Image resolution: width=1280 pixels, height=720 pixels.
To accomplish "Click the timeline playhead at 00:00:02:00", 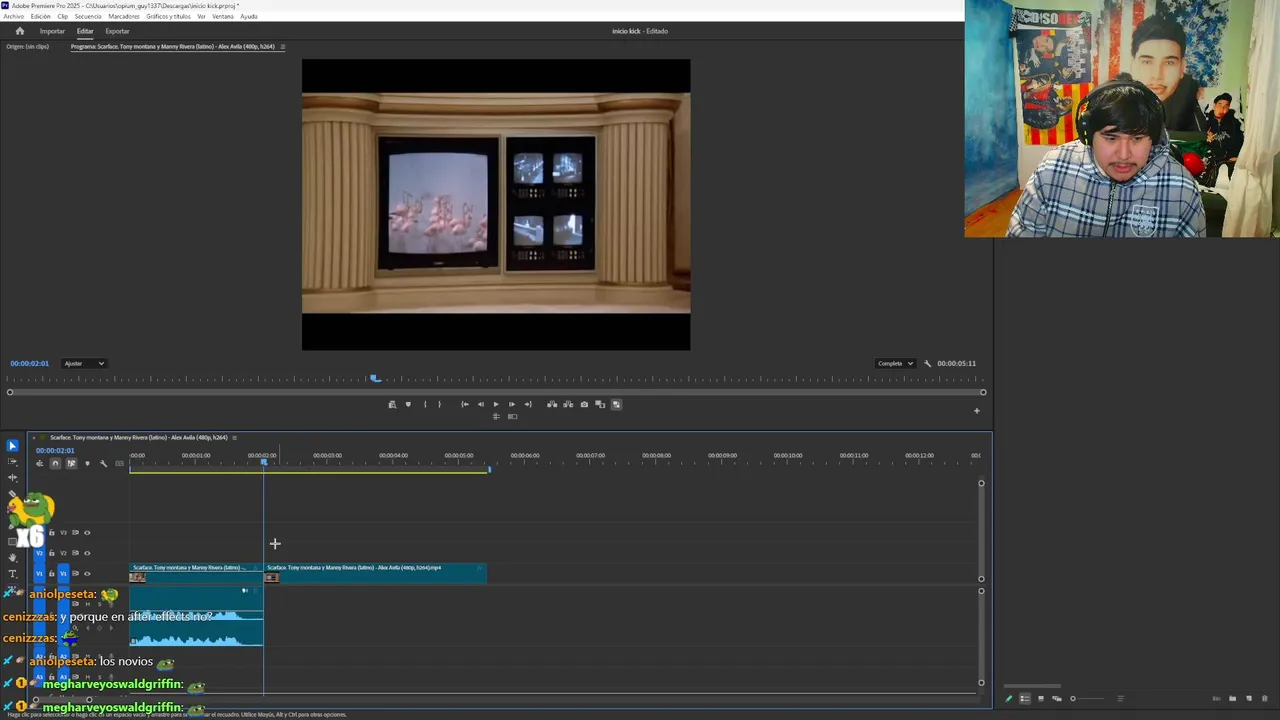I will pos(264,463).
